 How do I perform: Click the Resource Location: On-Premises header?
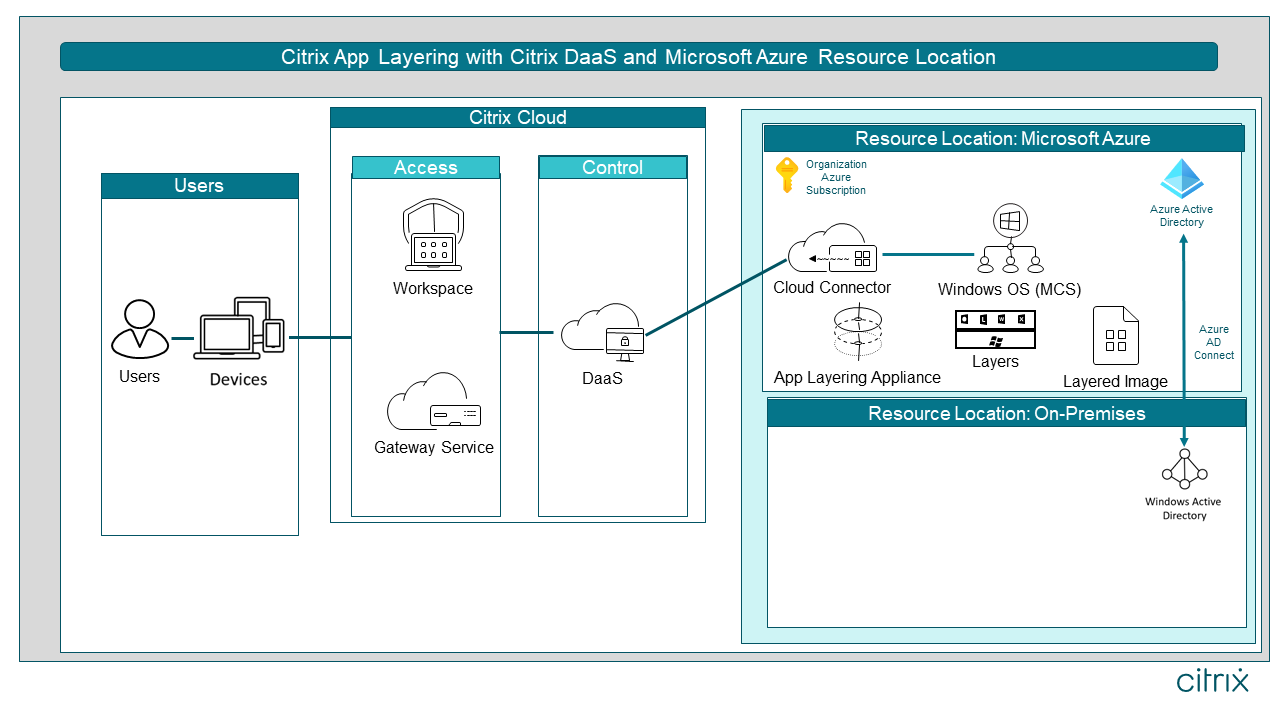1007,413
